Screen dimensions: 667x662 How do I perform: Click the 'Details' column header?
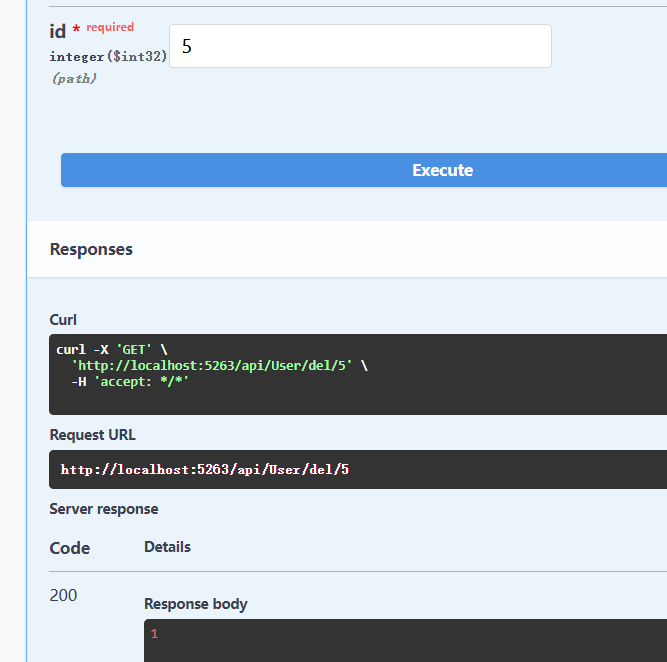[167, 547]
